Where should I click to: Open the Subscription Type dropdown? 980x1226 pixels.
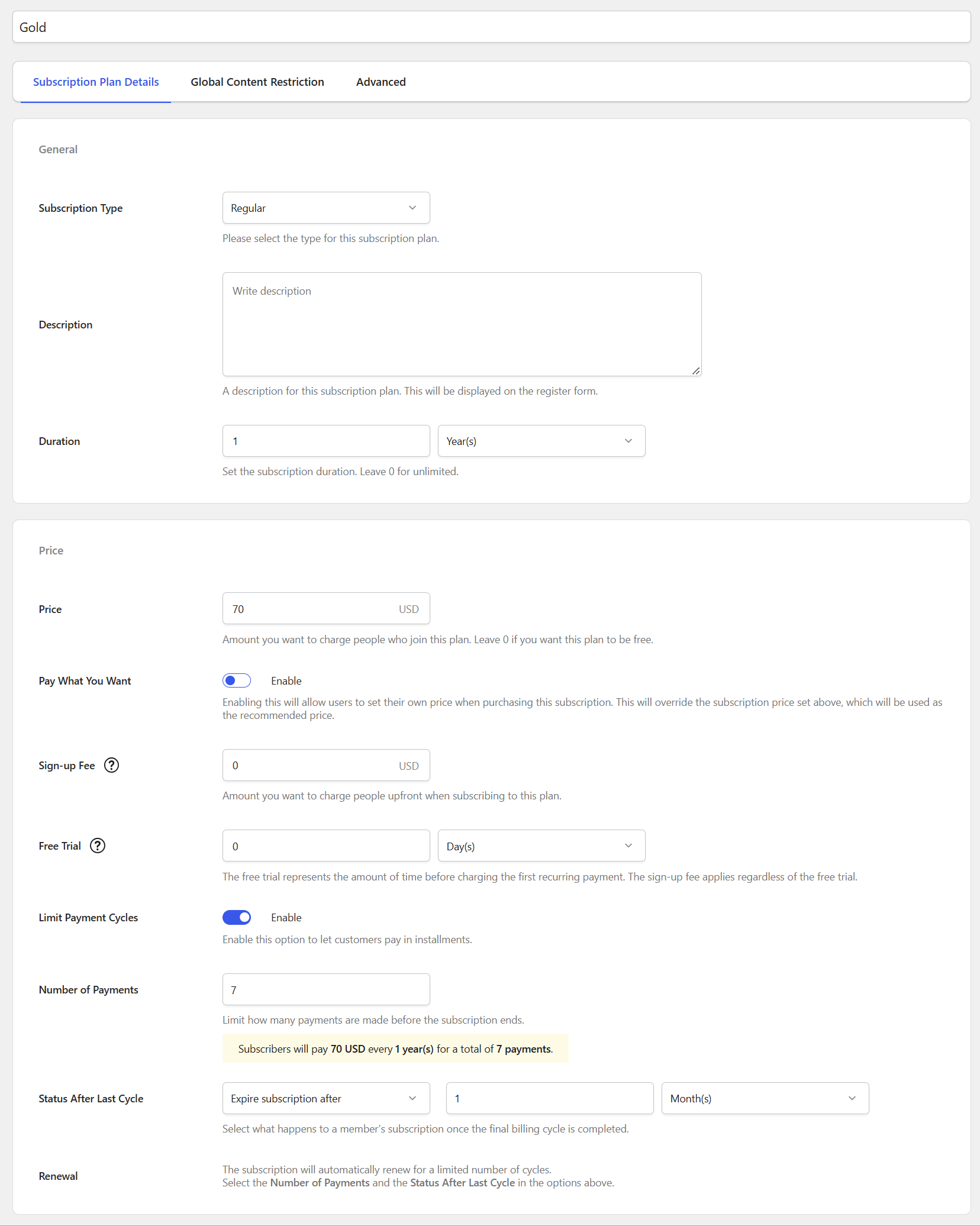click(326, 208)
